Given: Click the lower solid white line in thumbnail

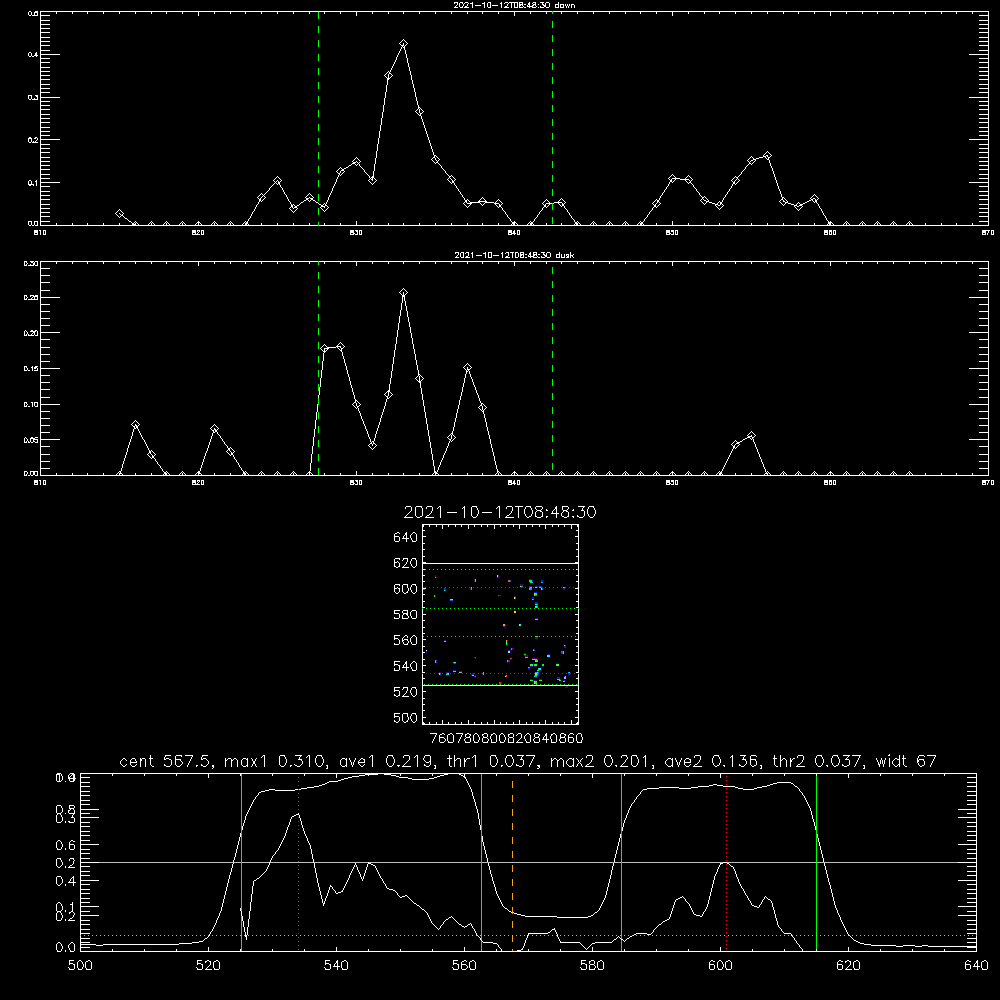Looking at the screenshot, I should [500, 686].
